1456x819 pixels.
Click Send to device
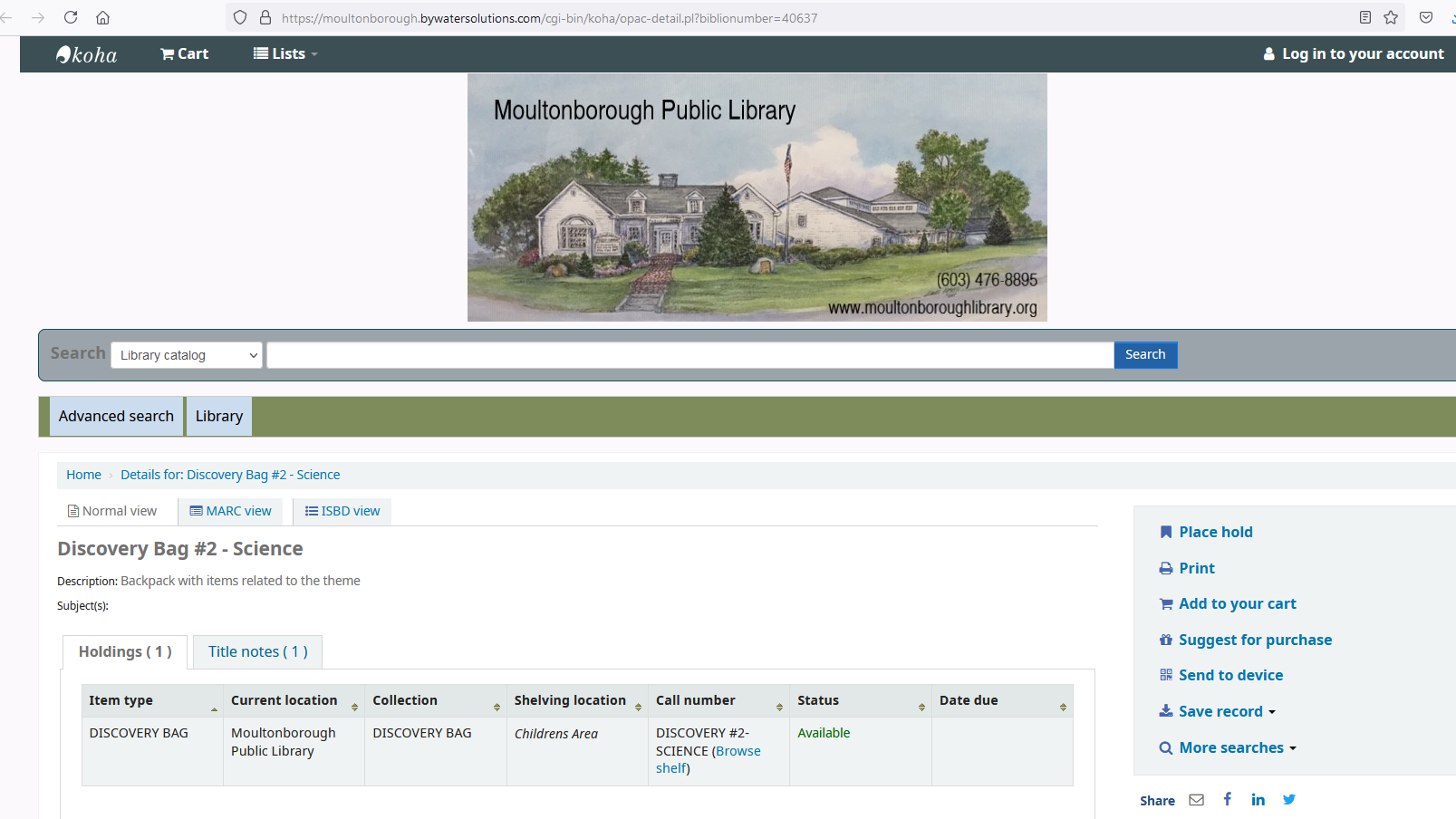point(1221,675)
